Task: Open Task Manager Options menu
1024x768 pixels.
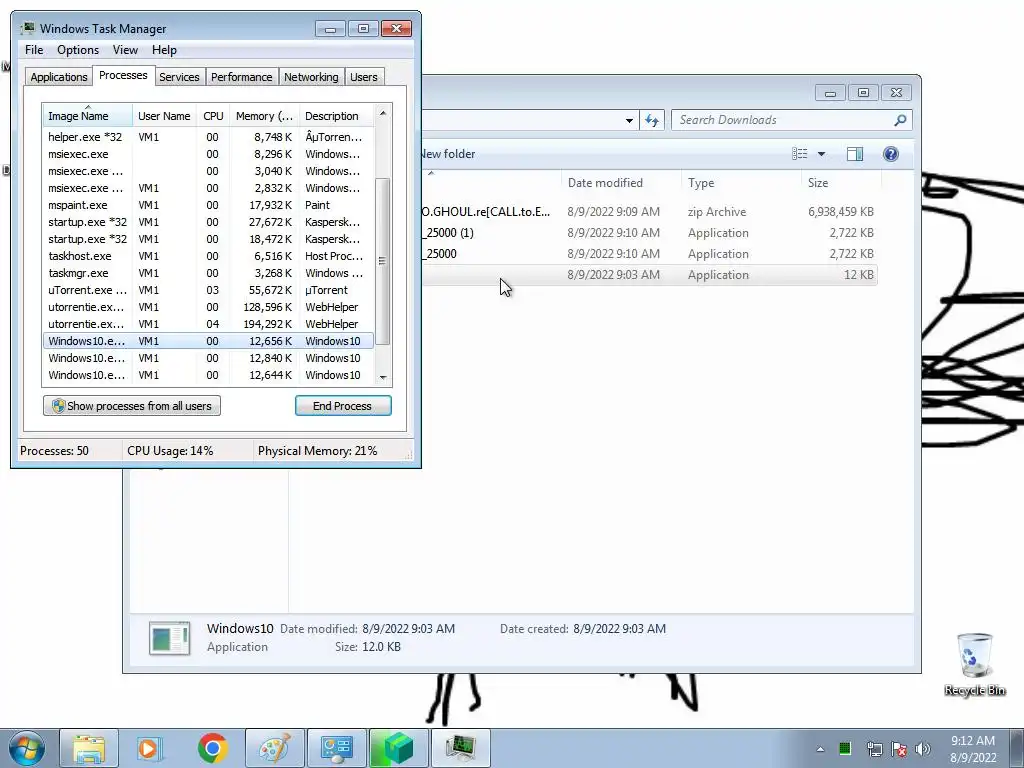Action: point(78,50)
